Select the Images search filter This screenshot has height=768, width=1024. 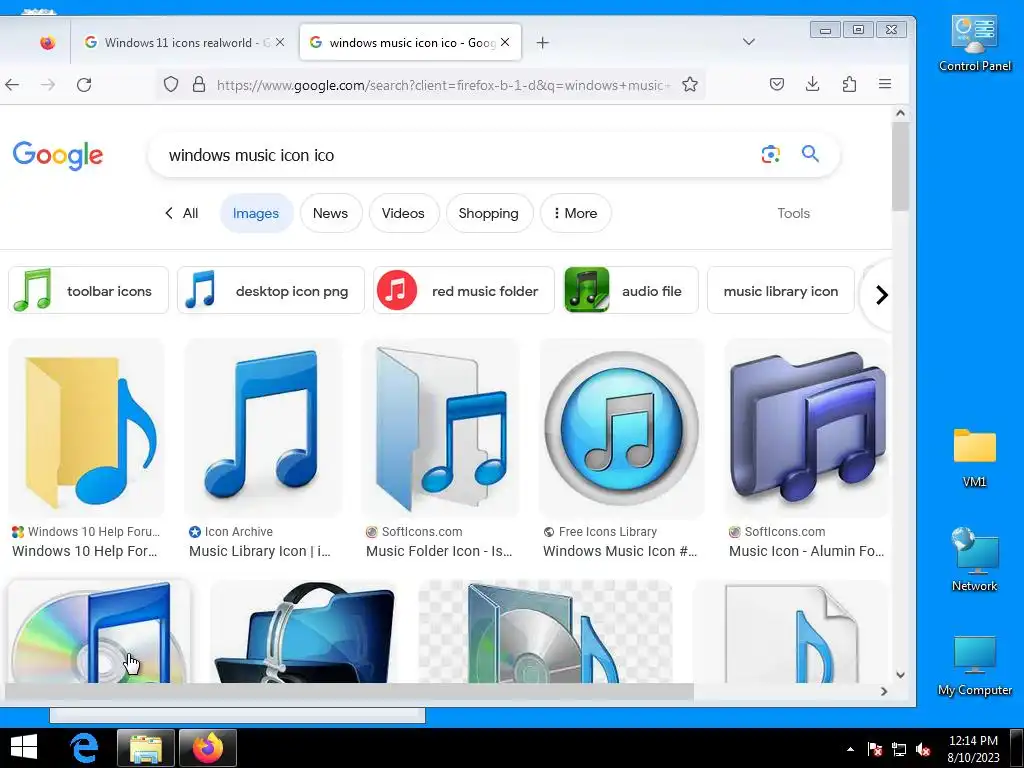pos(256,213)
